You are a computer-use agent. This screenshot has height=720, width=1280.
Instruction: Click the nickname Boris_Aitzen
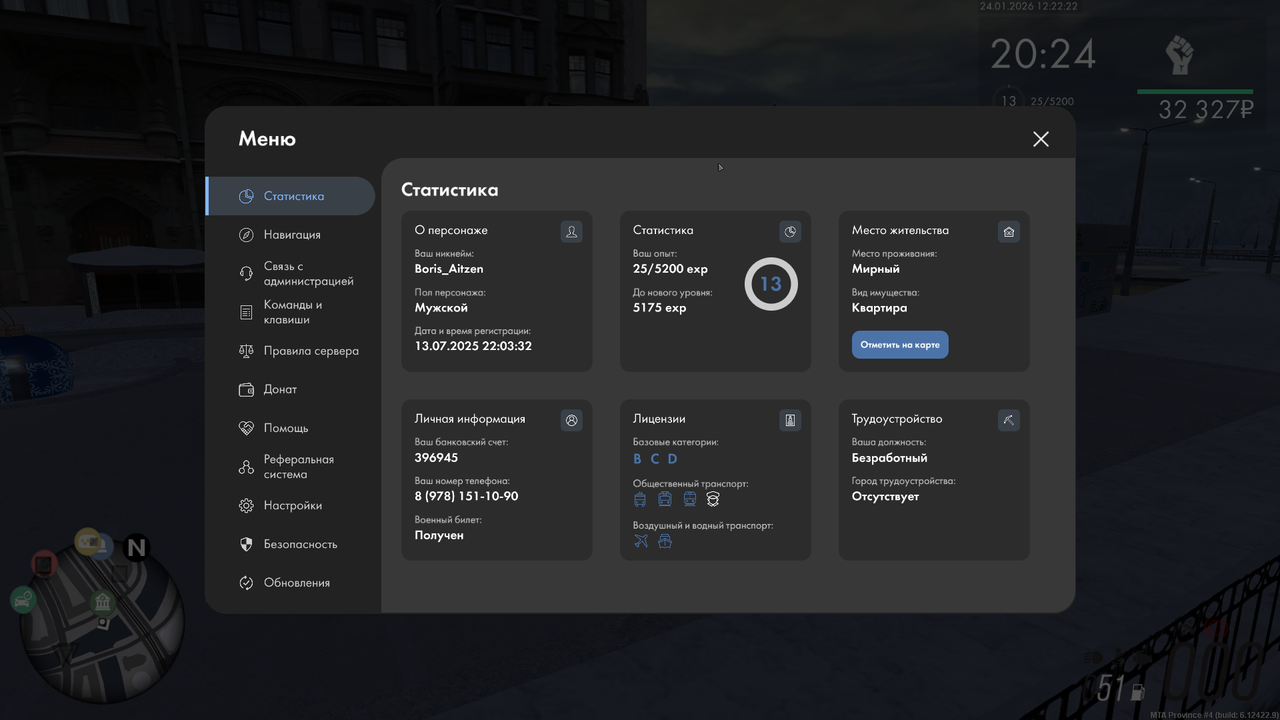pos(449,269)
